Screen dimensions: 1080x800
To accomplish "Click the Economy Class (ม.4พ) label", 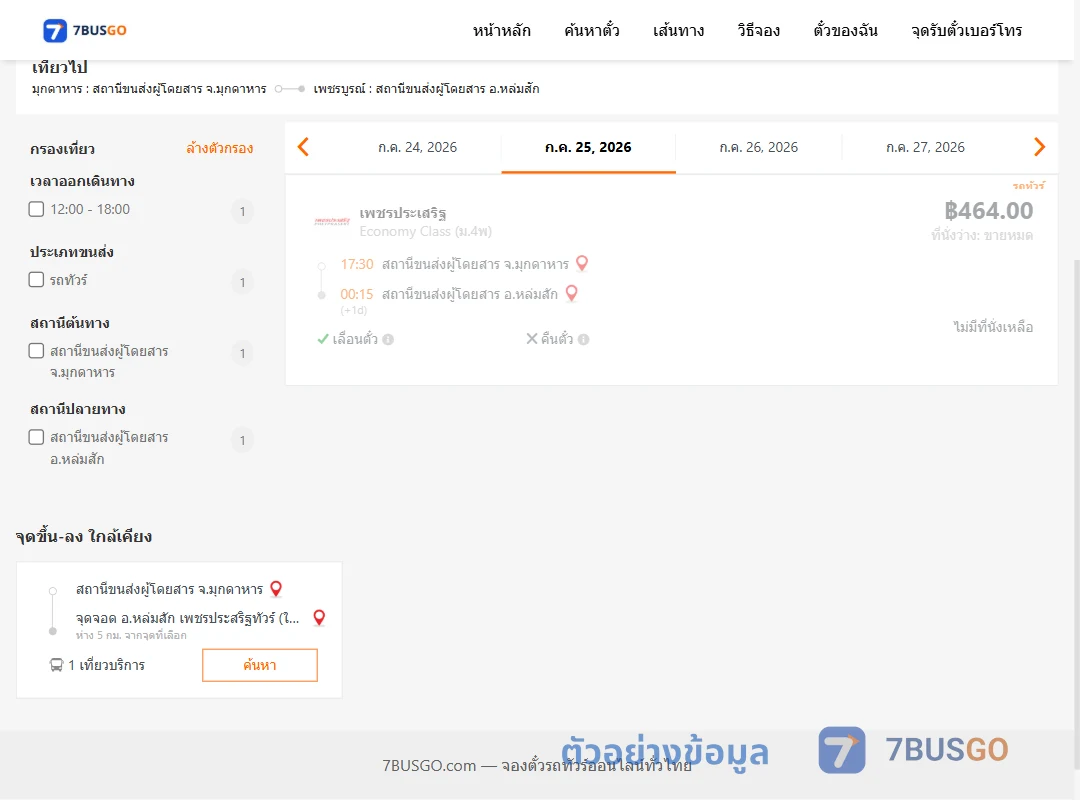I will tap(426, 232).
